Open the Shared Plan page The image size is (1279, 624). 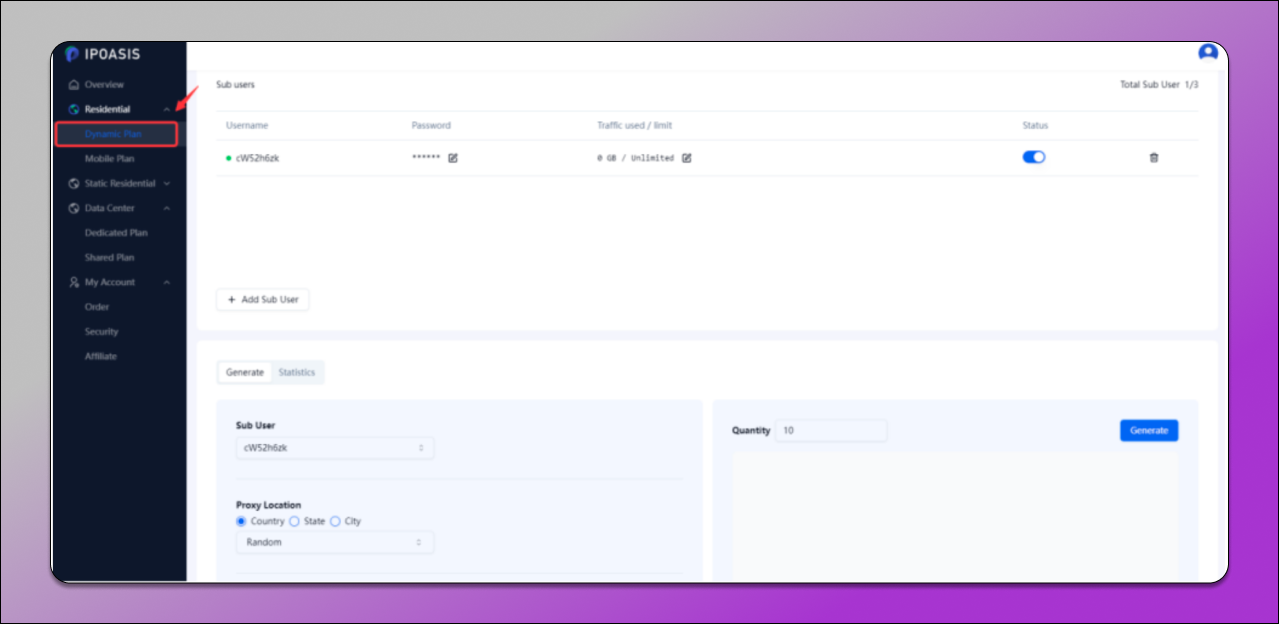tap(109, 258)
